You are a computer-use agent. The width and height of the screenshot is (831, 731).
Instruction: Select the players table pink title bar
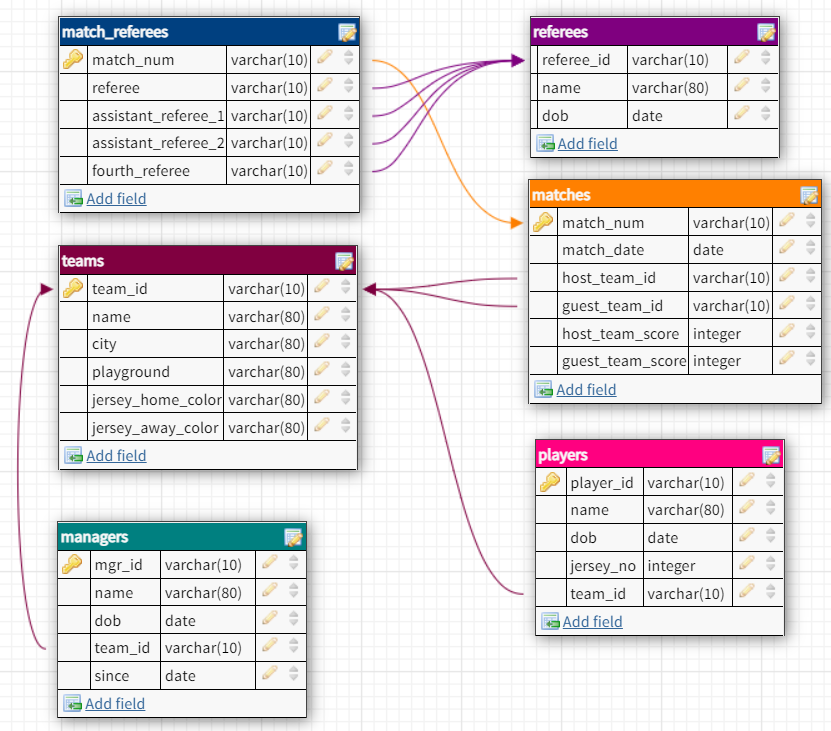point(659,454)
